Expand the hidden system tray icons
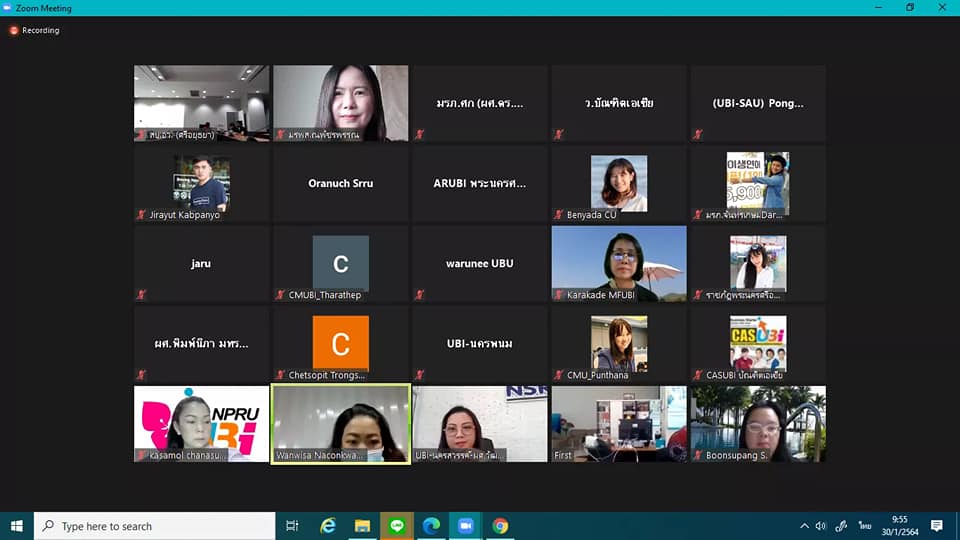Image resolution: width=960 pixels, height=540 pixels. coord(803,526)
